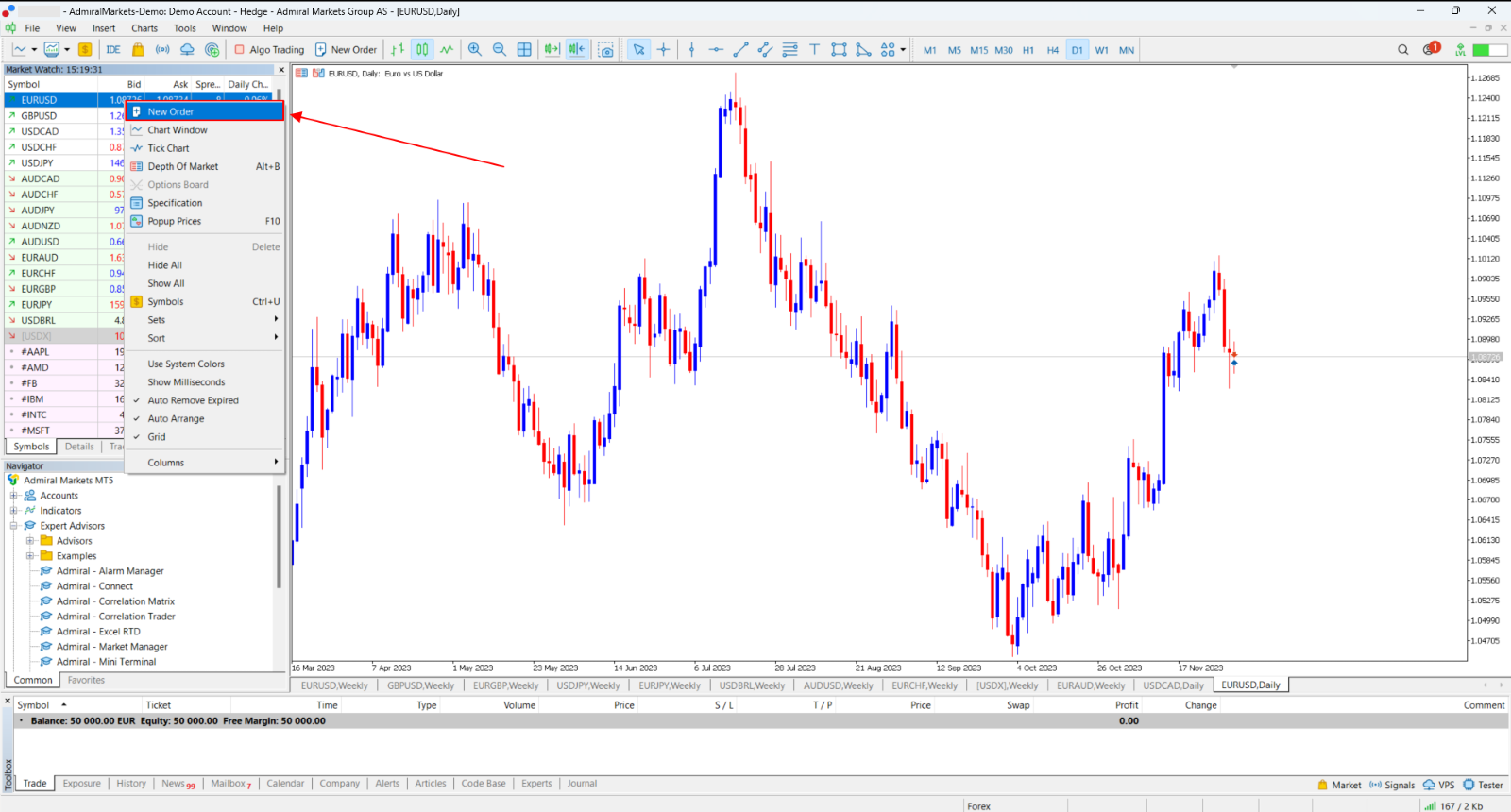Viewport: 1511px width, 812px height.
Task: Switch chart to line chart mode
Action: point(447,50)
